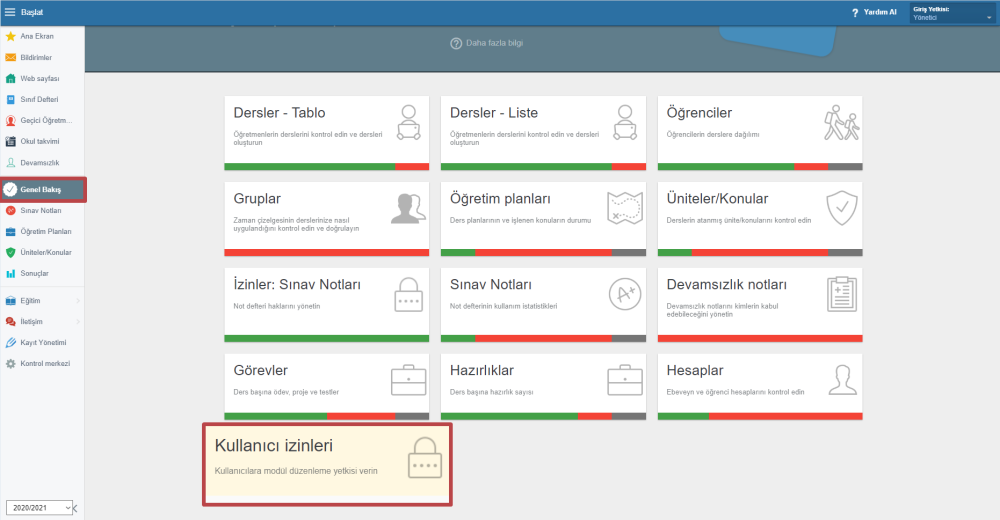Click the map icon on Öğretim planları card
This screenshot has width=1000, height=520.
pyautogui.click(x=625, y=209)
